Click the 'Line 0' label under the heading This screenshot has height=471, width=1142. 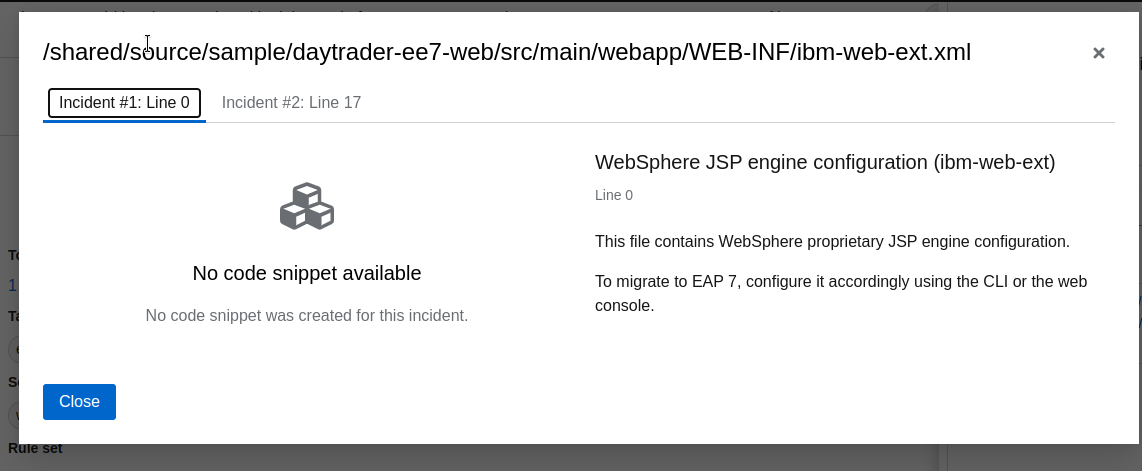coord(614,195)
